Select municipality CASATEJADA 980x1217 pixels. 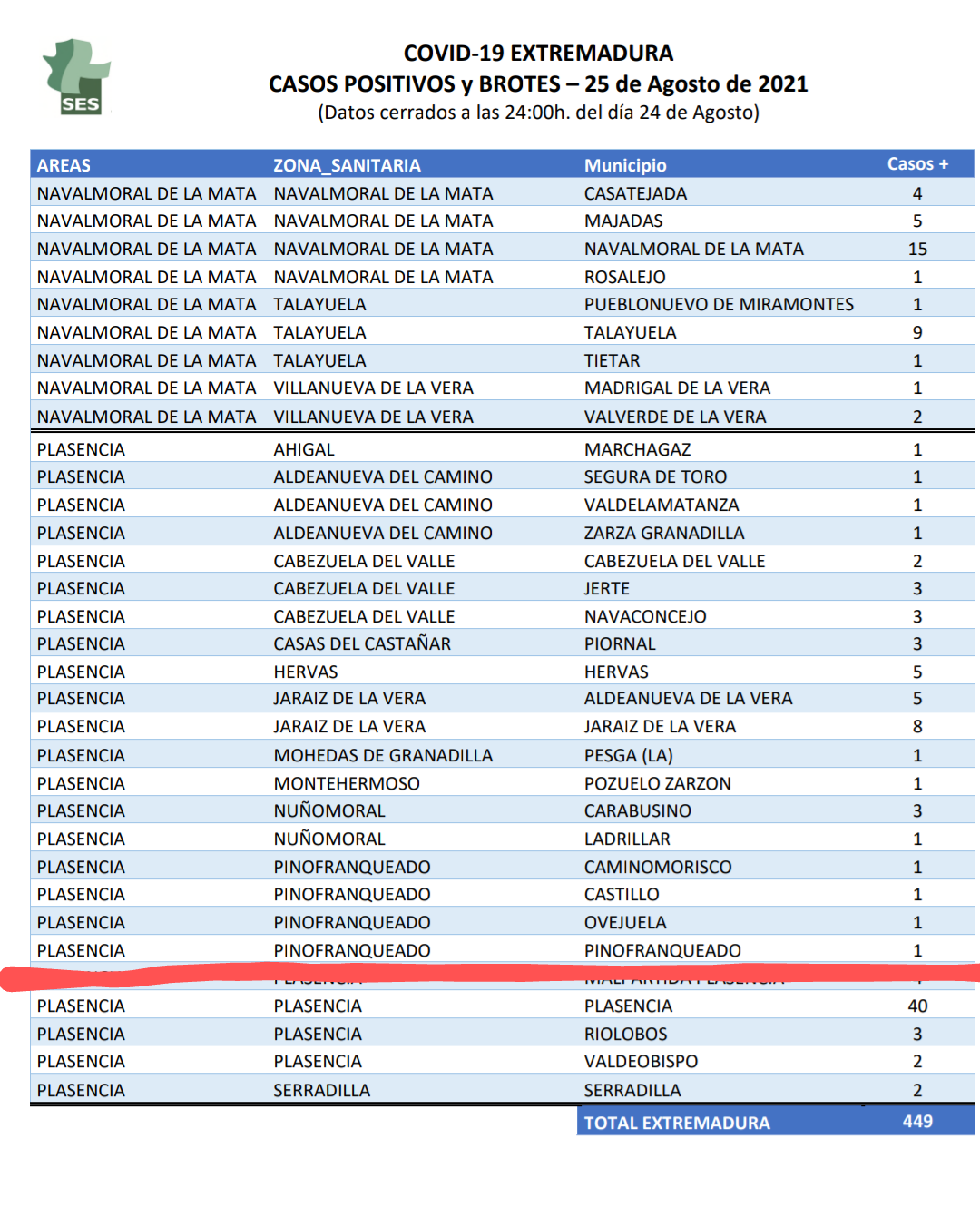(635, 193)
